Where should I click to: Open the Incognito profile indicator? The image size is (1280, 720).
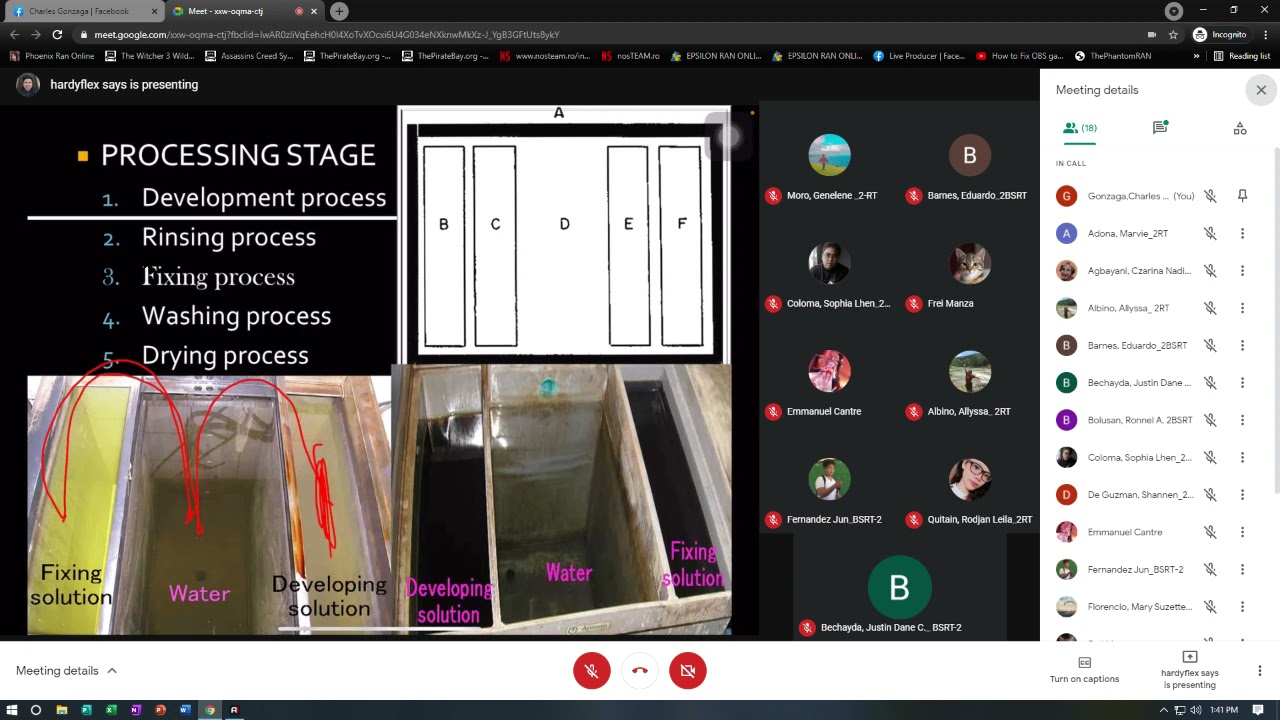[x=1220, y=34]
